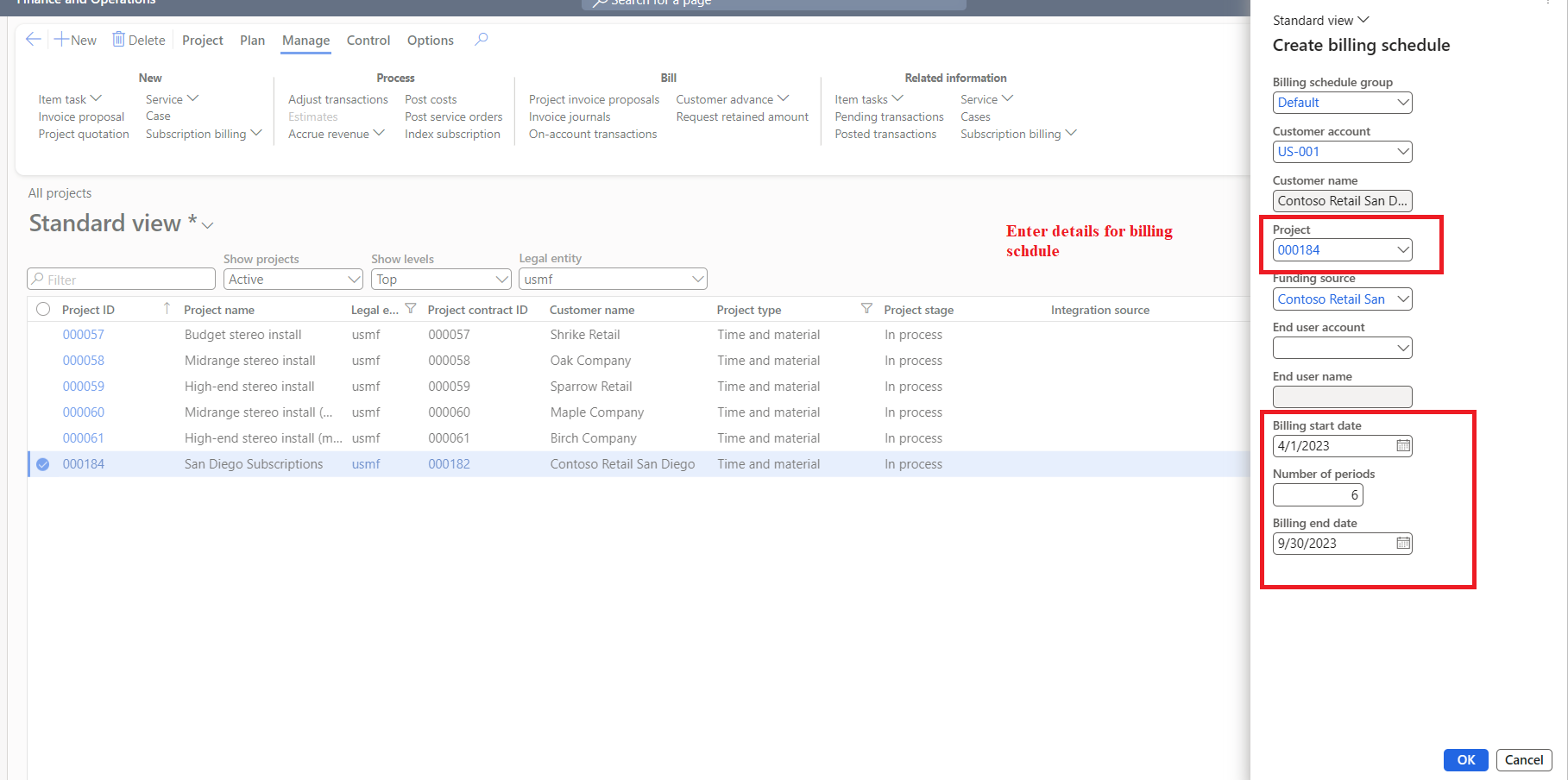Image resolution: width=1568 pixels, height=780 pixels.
Task: Click OK to create billing schedule
Action: [x=1465, y=760]
